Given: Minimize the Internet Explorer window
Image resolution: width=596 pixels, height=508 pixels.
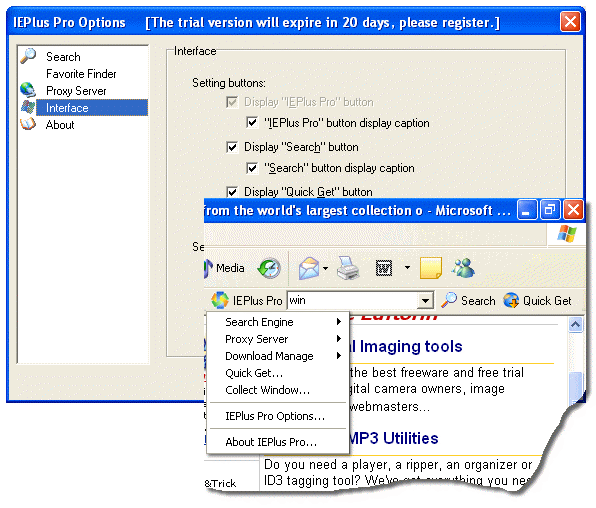Looking at the screenshot, I should [x=526, y=210].
